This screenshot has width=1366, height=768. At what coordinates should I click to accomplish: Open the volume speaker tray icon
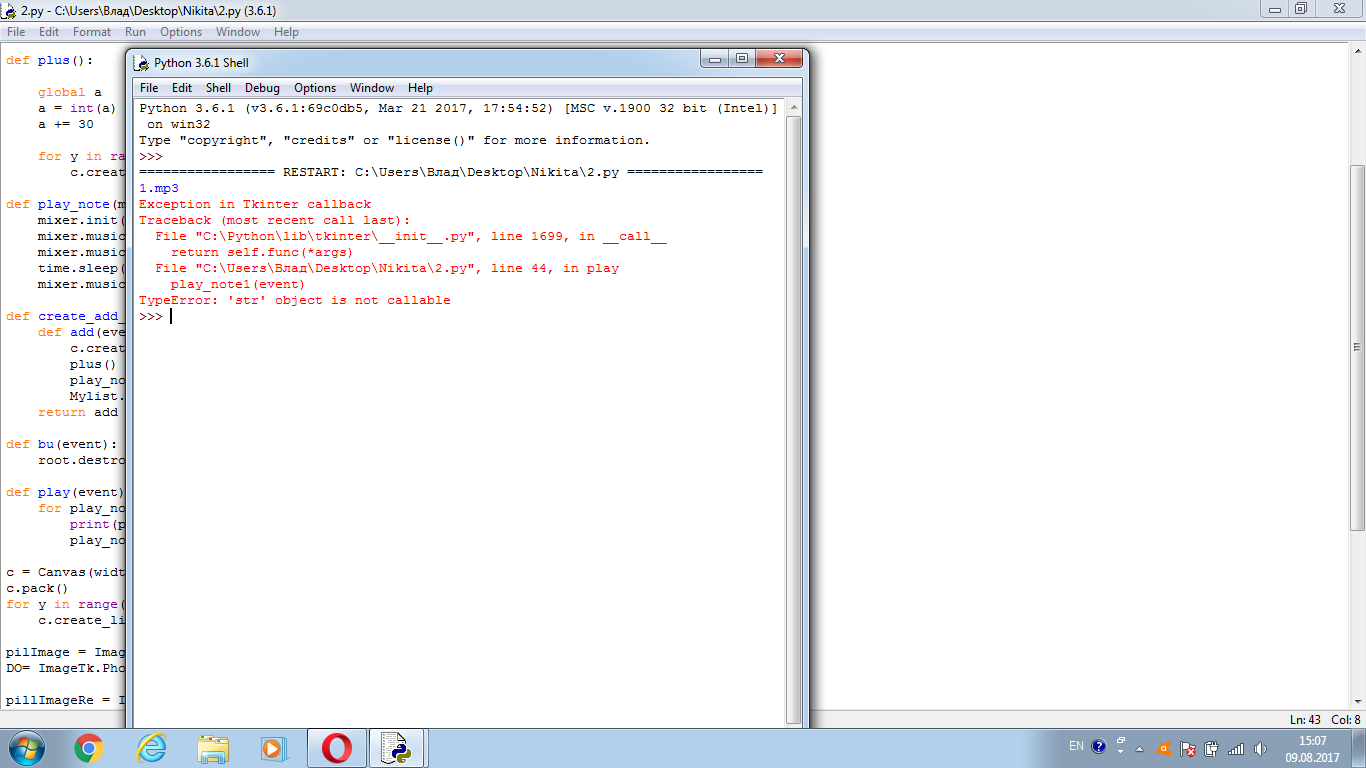1260,748
